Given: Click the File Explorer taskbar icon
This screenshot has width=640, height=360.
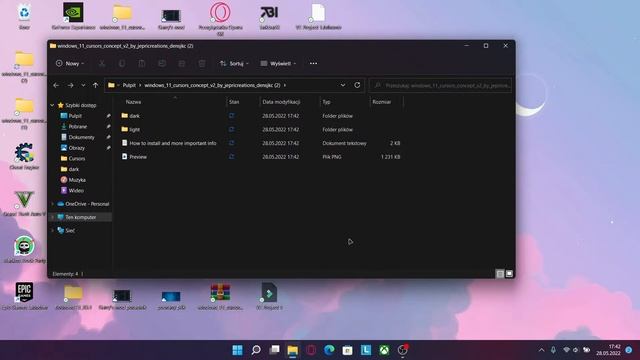Looking at the screenshot, I should coord(293,350).
